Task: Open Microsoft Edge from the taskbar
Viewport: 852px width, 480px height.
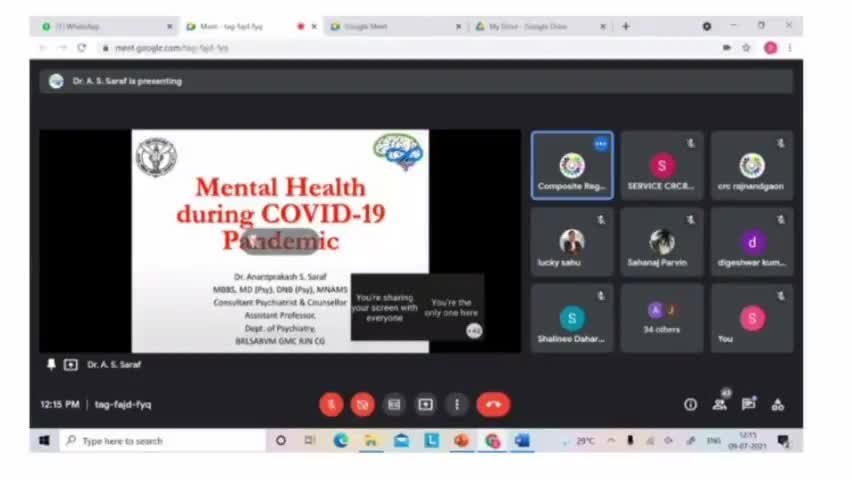Action: (x=341, y=441)
